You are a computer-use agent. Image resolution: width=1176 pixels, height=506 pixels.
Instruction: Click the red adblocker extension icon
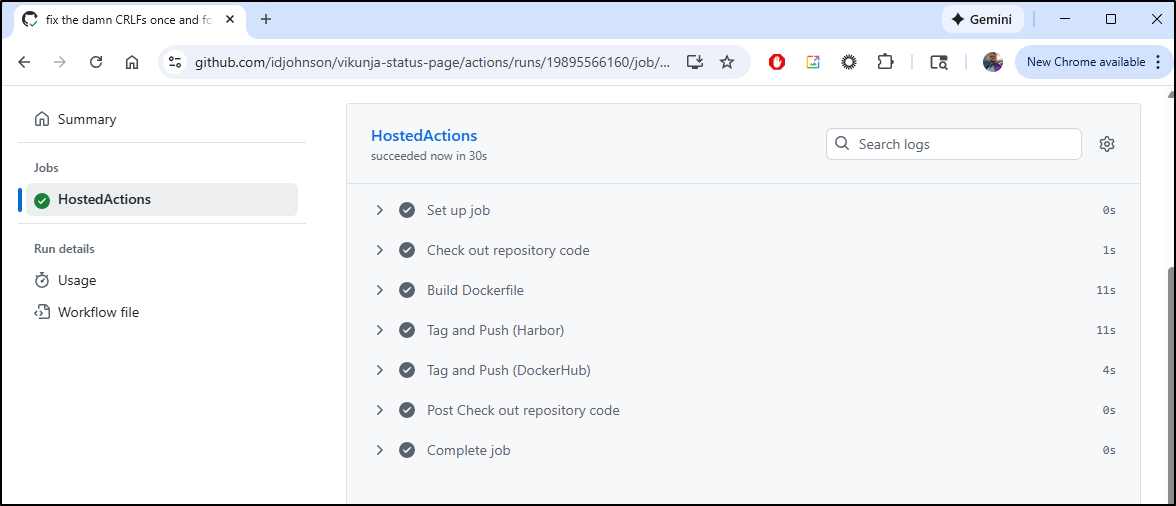(777, 62)
